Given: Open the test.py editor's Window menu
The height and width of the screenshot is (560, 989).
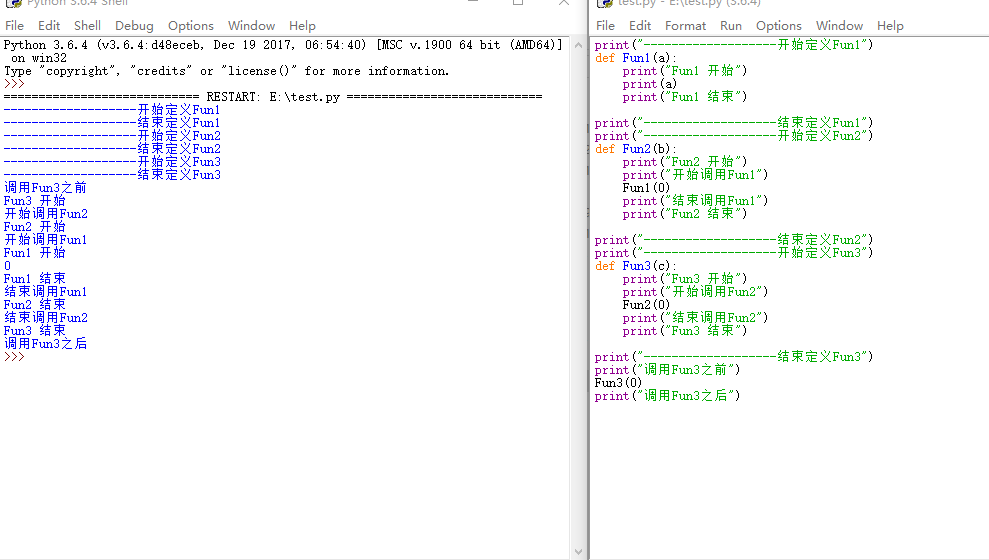Looking at the screenshot, I should 839,25.
